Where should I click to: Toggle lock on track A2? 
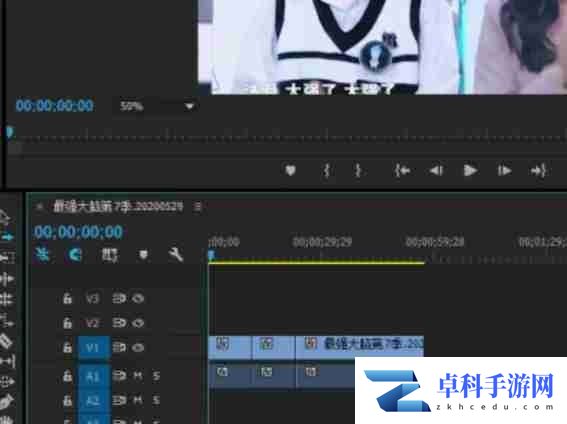pyautogui.click(x=67, y=401)
